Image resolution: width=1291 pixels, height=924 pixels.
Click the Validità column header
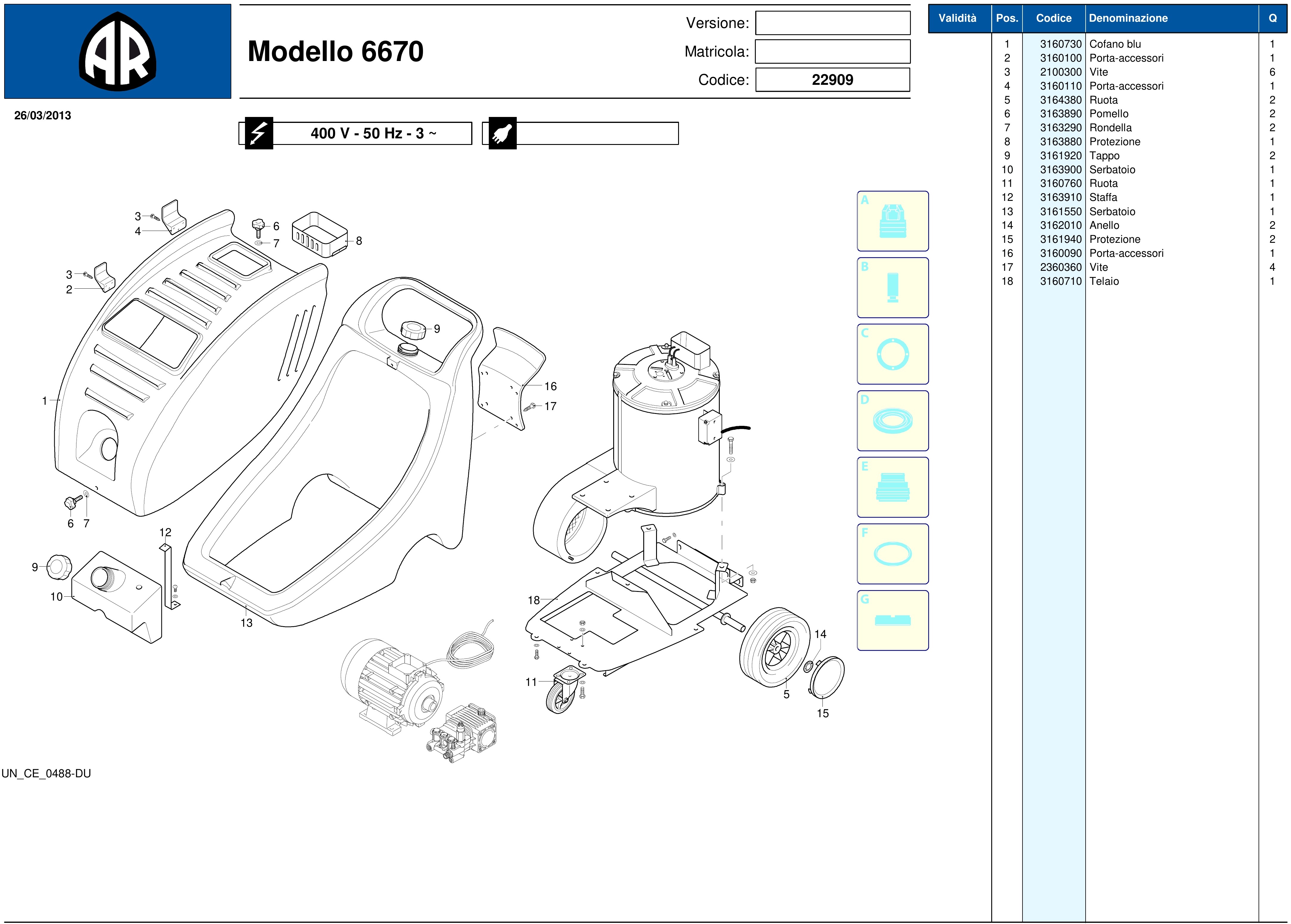(x=957, y=18)
